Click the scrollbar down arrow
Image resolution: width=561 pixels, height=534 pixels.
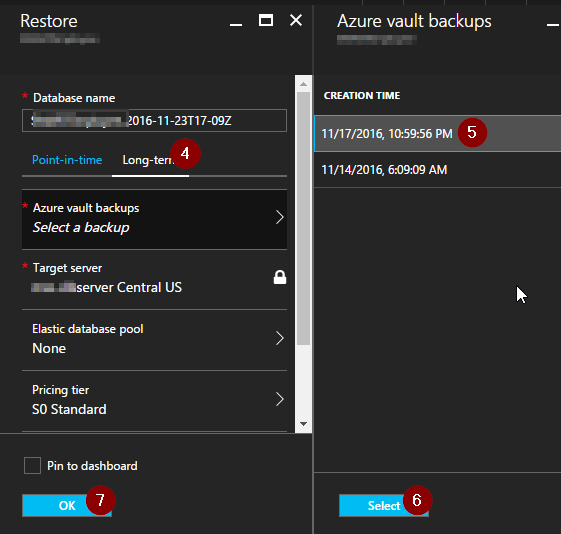pyautogui.click(x=303, y=424)
